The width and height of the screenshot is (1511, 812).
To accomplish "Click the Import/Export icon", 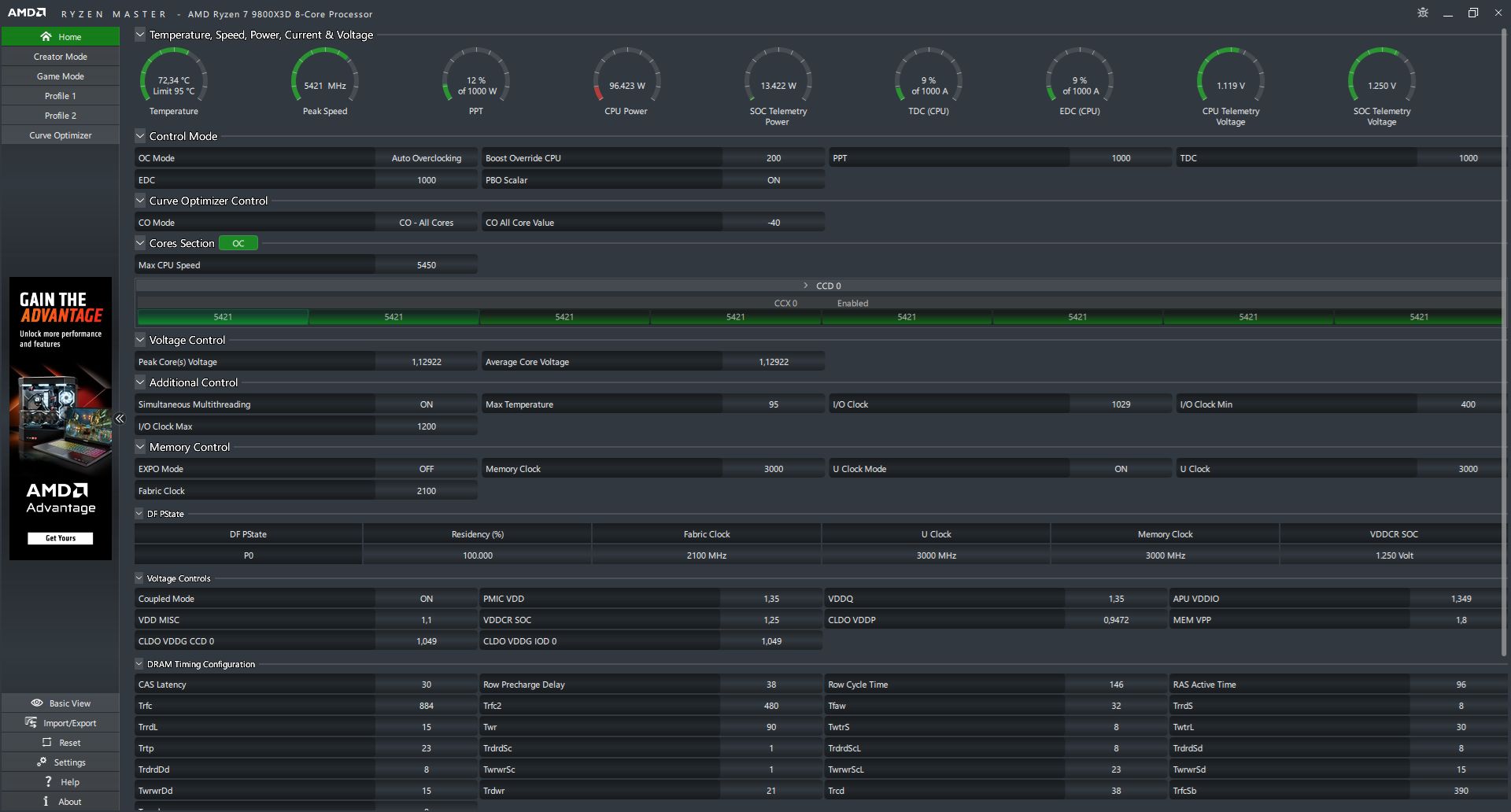I will tap(31, 722).
